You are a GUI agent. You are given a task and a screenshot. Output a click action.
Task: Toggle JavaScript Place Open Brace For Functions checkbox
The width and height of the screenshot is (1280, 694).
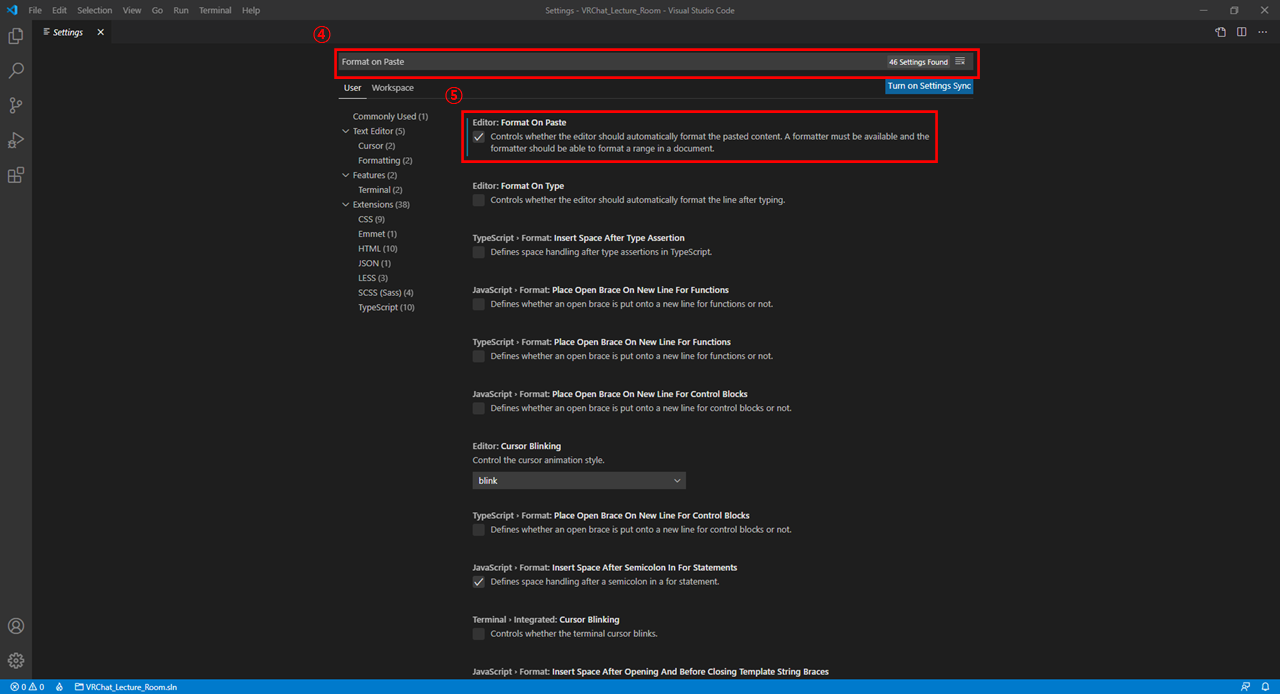(479, 304)
